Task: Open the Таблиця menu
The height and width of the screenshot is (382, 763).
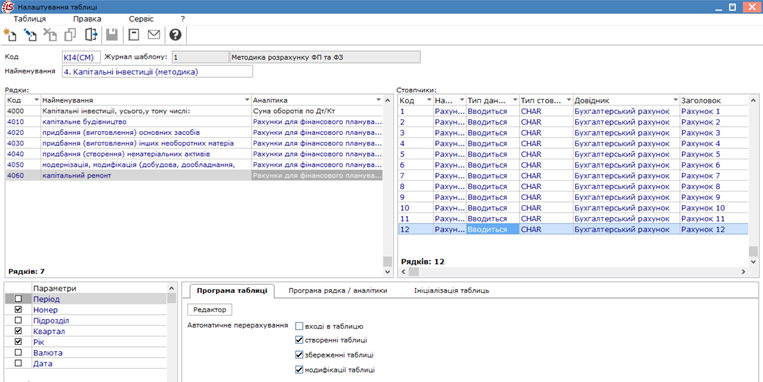Action: pos(30,19)
